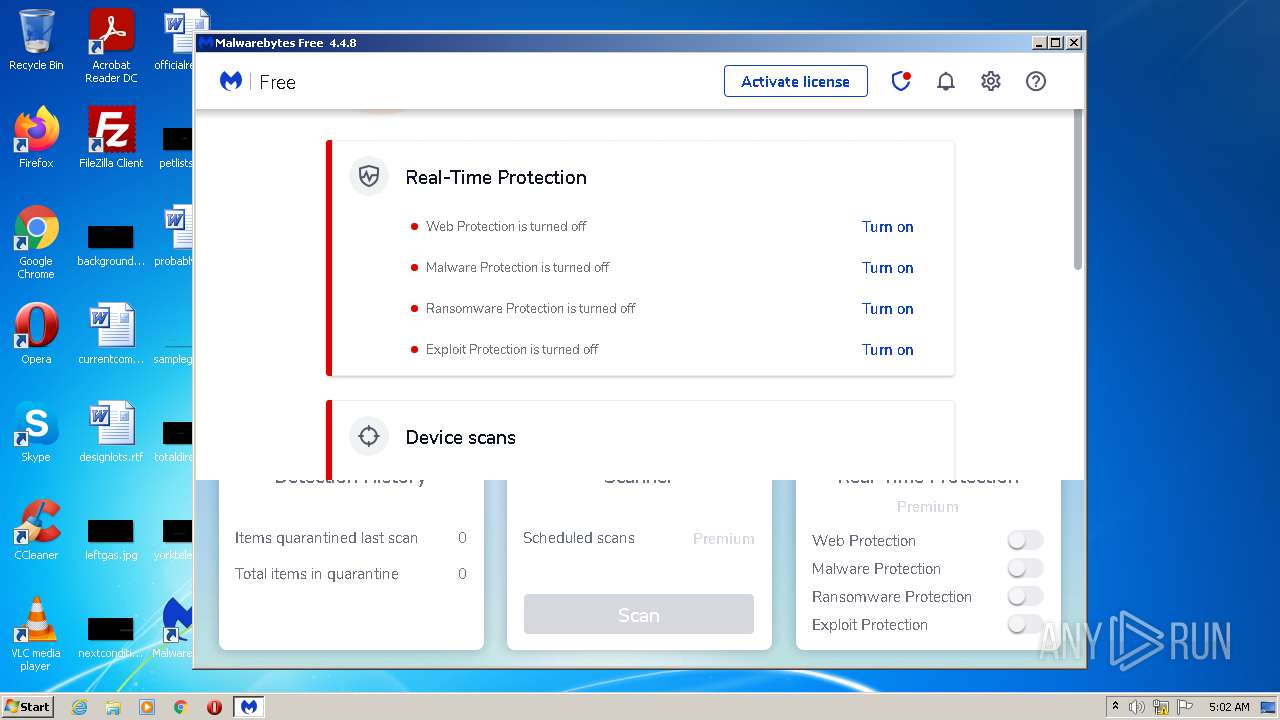Click the Action Center flag icon
This screenshot has height=720, width=1280.
1184,707
